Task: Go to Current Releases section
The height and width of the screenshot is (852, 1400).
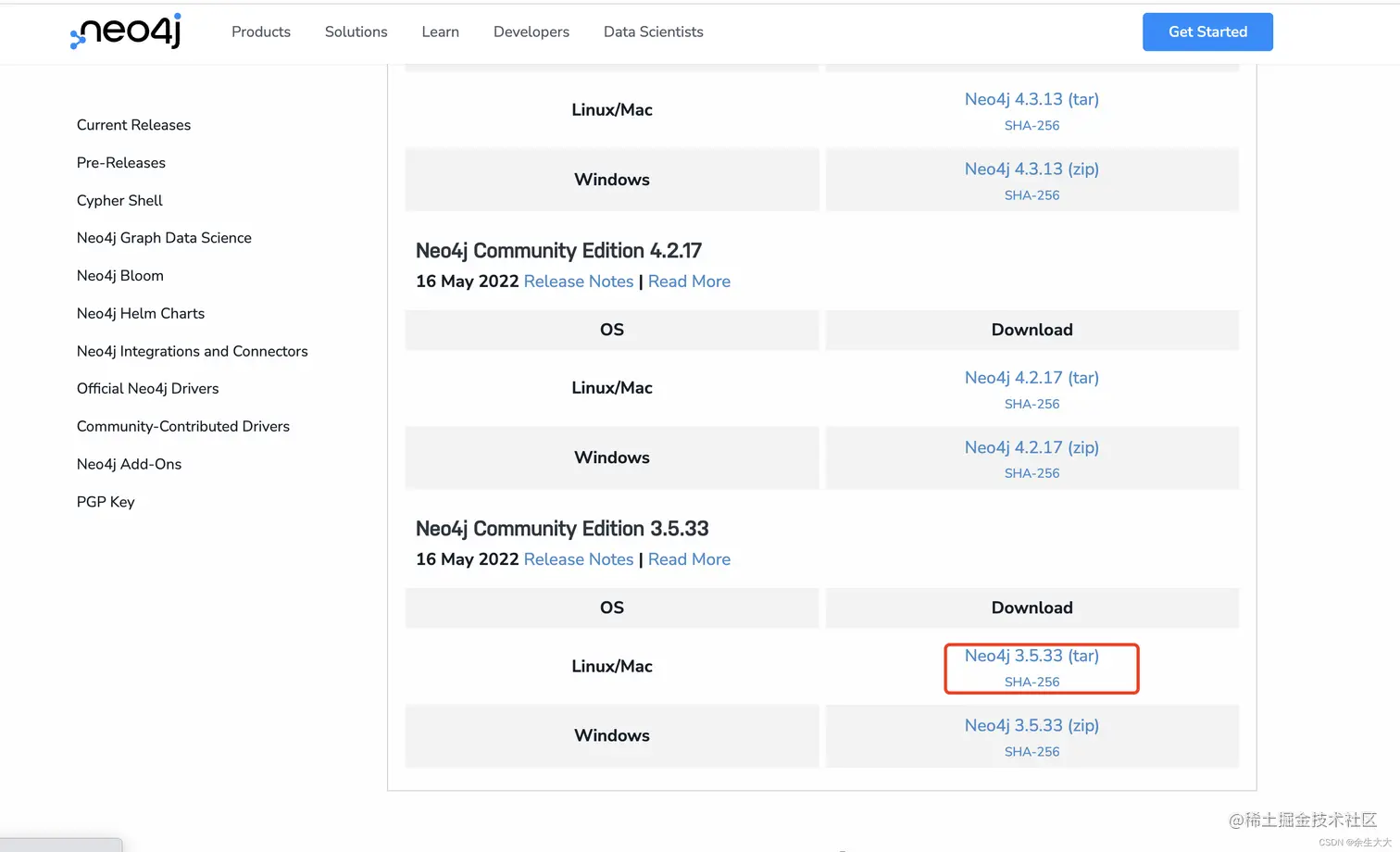Action: coord(133,125)
